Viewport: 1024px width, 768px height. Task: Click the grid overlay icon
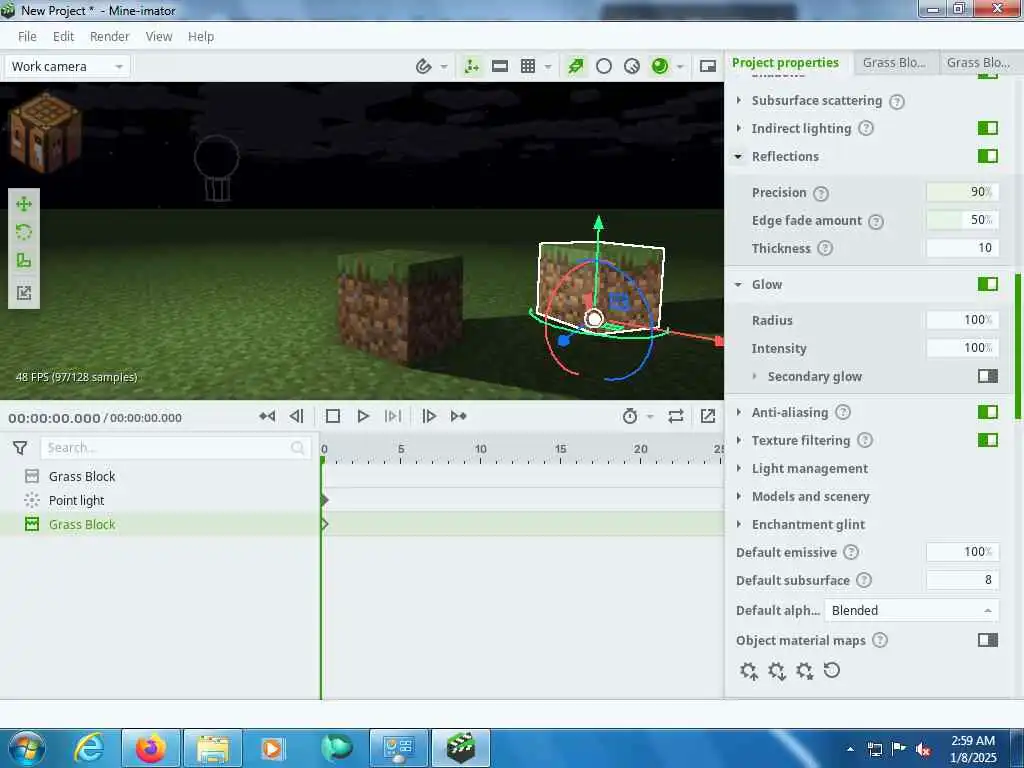(x=528, y=66)
